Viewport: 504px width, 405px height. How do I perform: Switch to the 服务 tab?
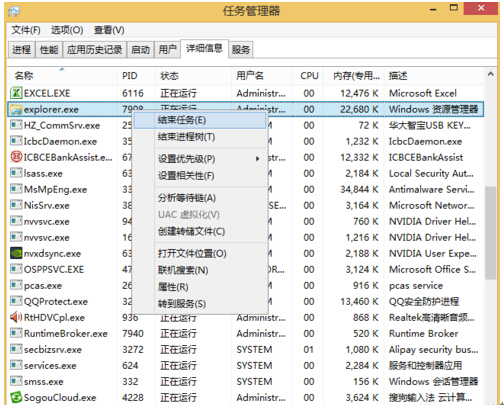241,50
